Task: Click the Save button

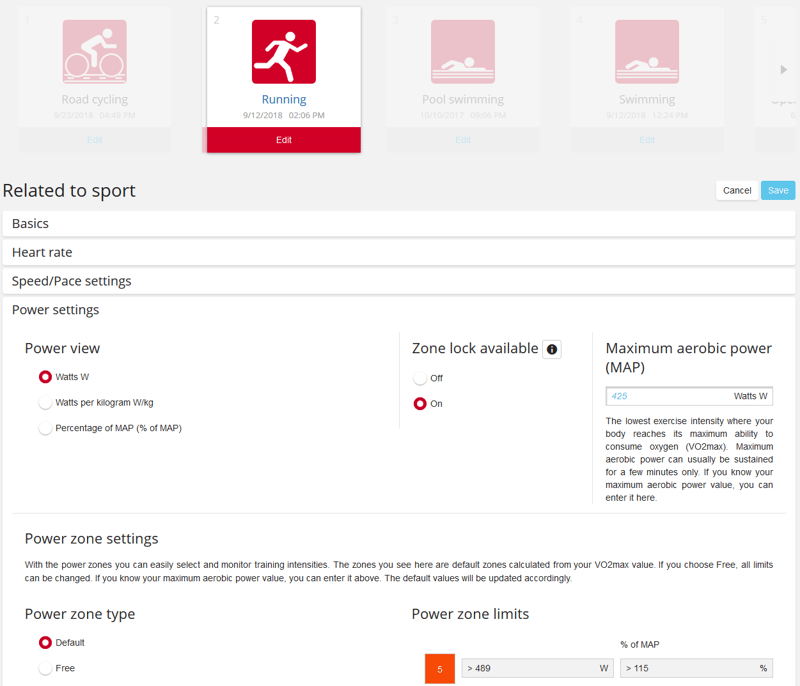Action: [778, 190]
